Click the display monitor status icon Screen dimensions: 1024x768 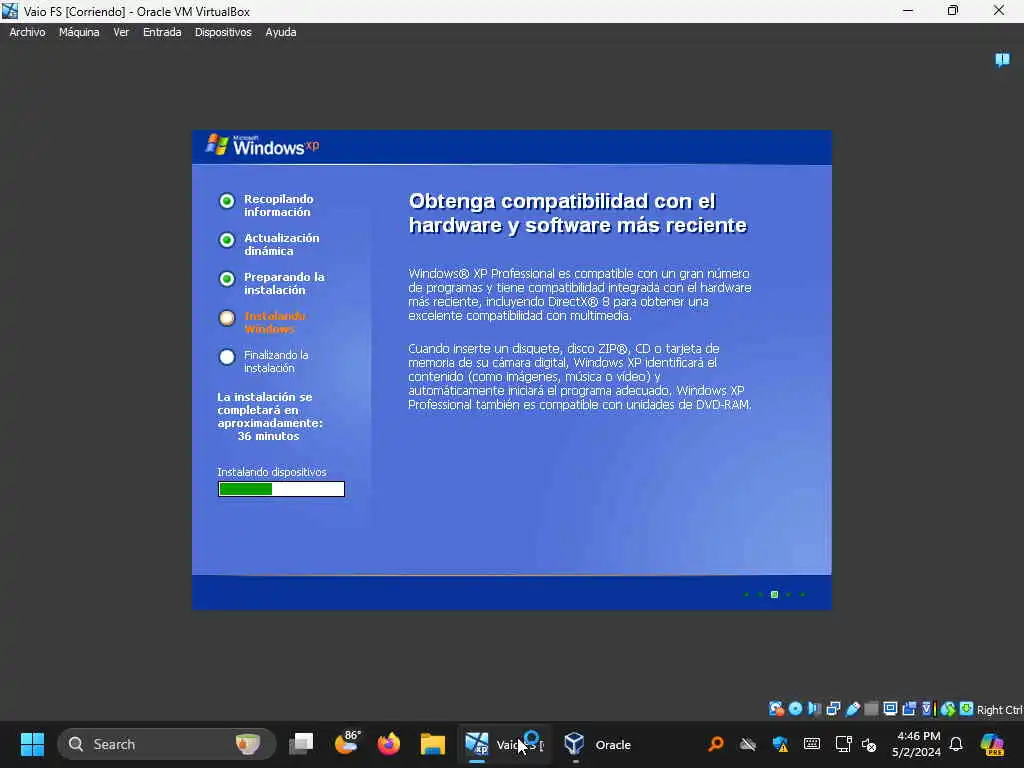pos(890,709)
